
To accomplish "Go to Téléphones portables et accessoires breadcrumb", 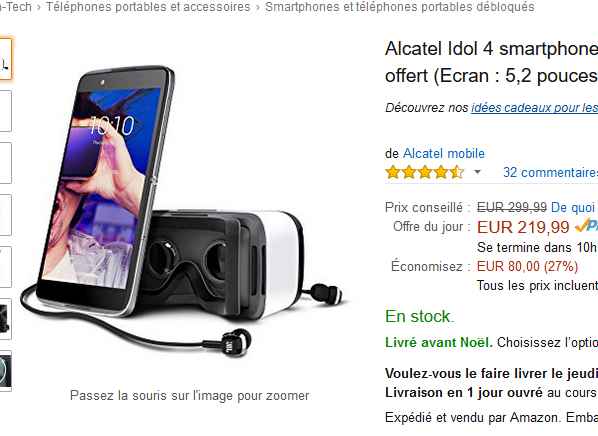I will [x=148, y=7].
